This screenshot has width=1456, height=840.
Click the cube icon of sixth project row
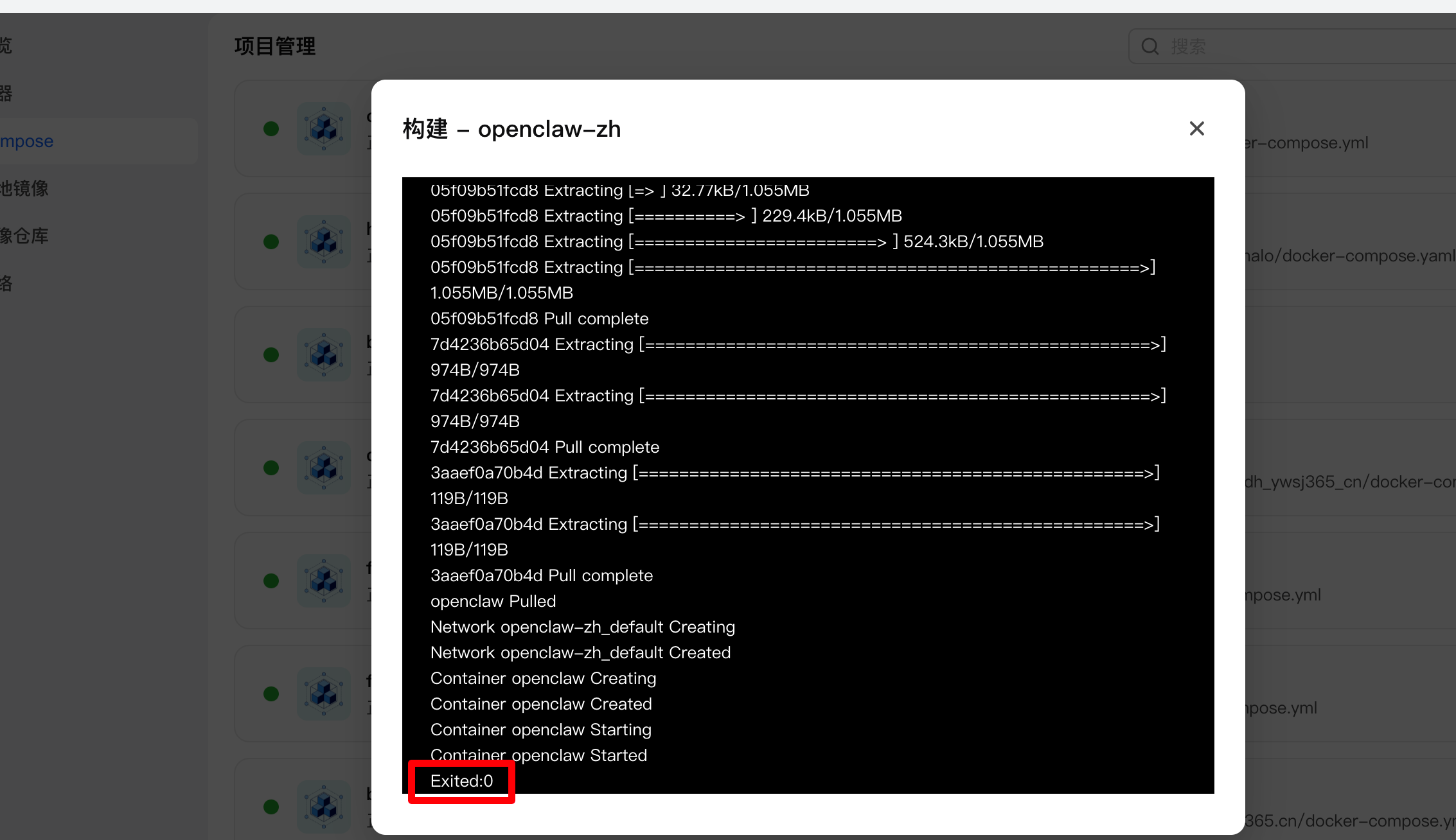click(324, 694)
